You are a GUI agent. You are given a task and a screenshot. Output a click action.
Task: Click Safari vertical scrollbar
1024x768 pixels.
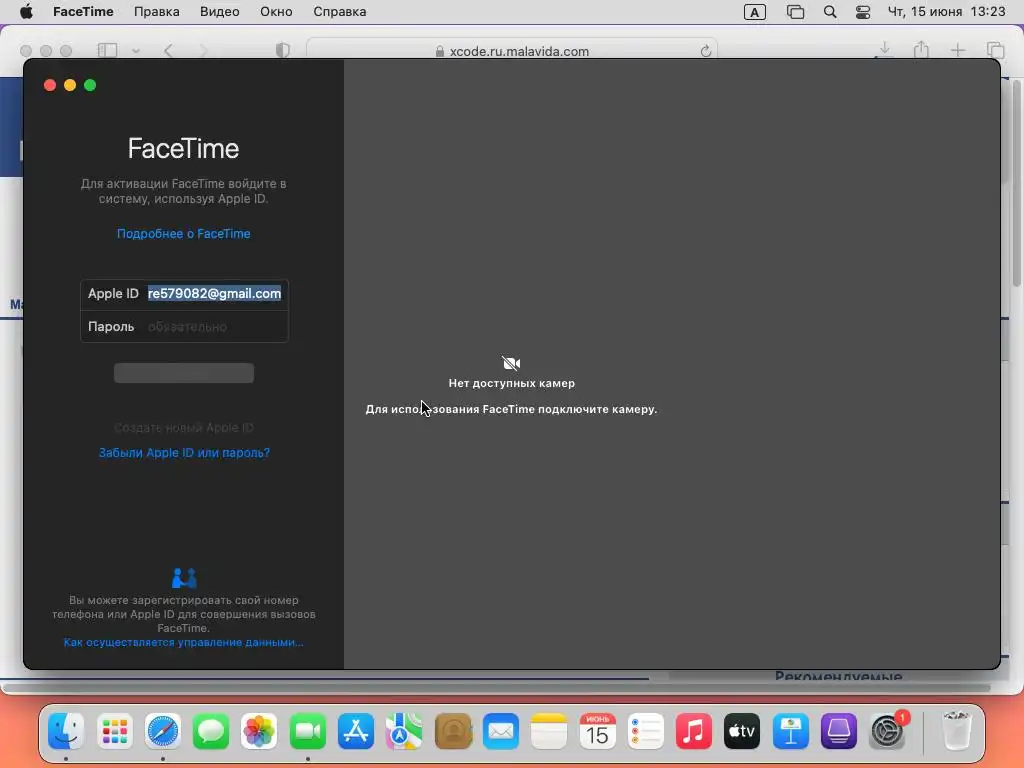(x=1017, y=183)
